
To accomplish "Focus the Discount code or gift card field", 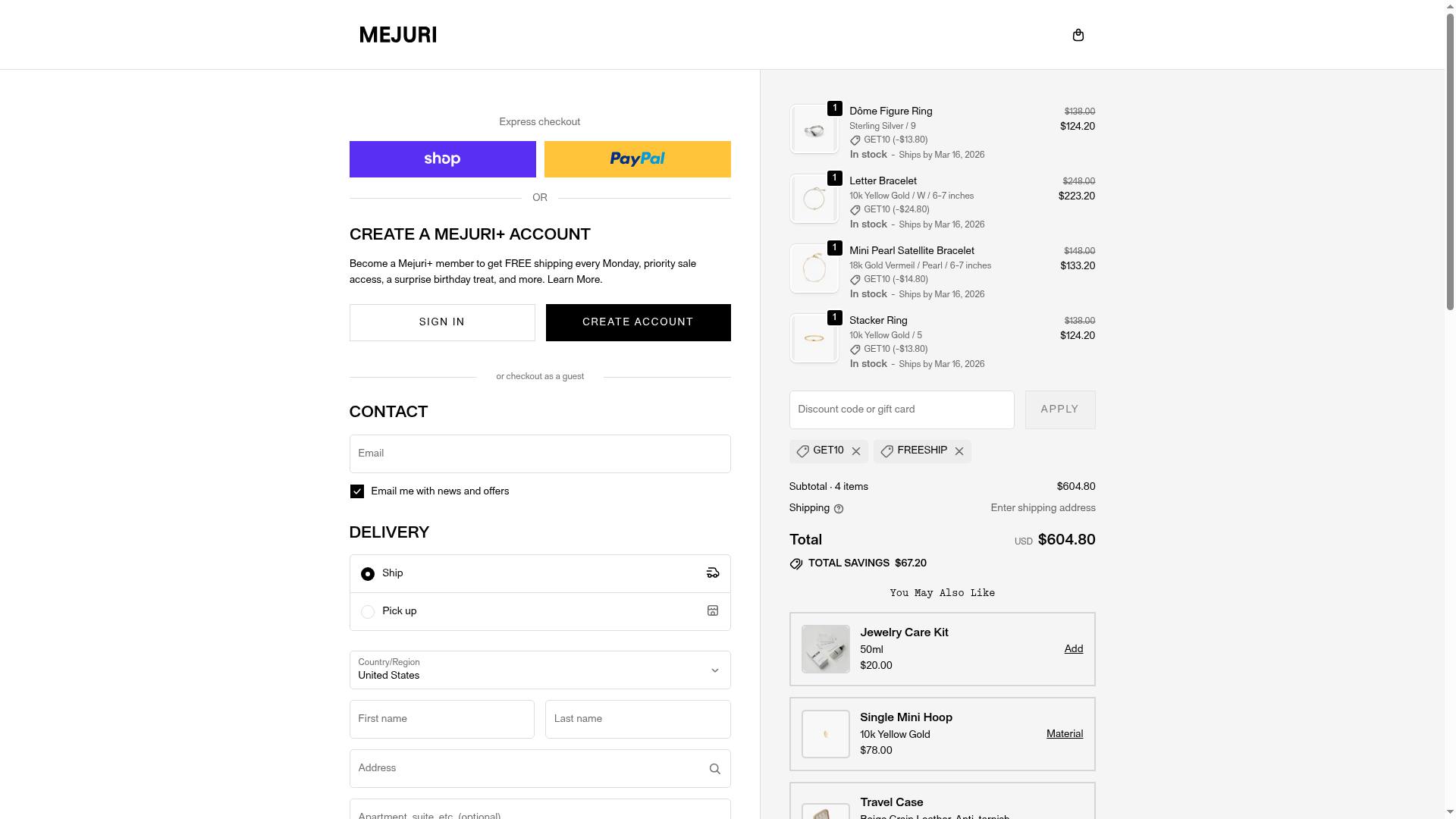I will pyautogui.click(x=901, y=409).
